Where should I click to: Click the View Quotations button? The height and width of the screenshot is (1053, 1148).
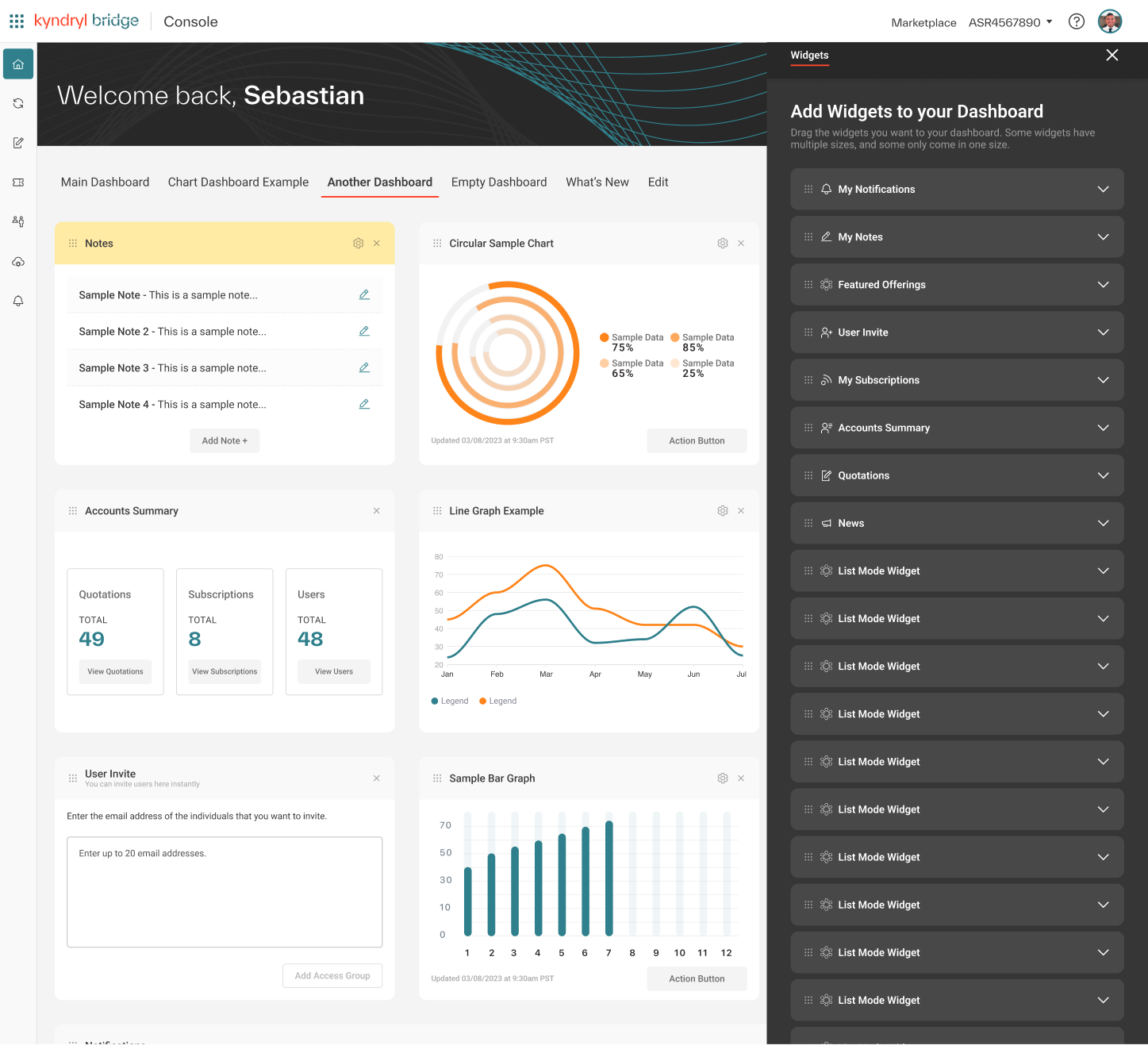115,672
